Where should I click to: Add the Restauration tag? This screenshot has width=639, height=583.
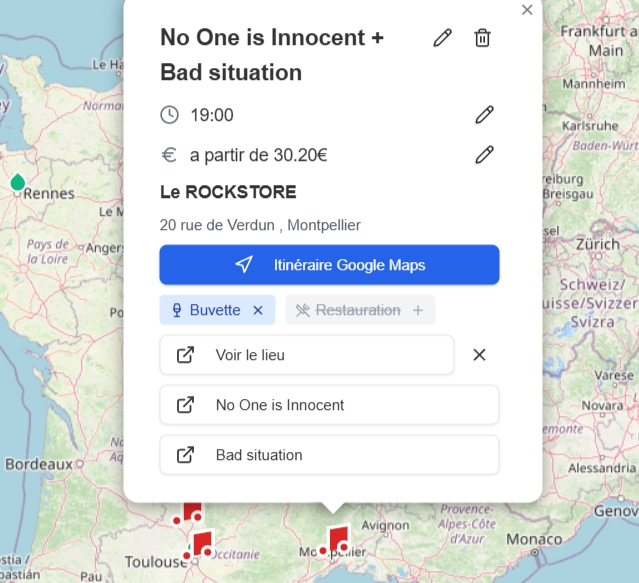(418, 310)
